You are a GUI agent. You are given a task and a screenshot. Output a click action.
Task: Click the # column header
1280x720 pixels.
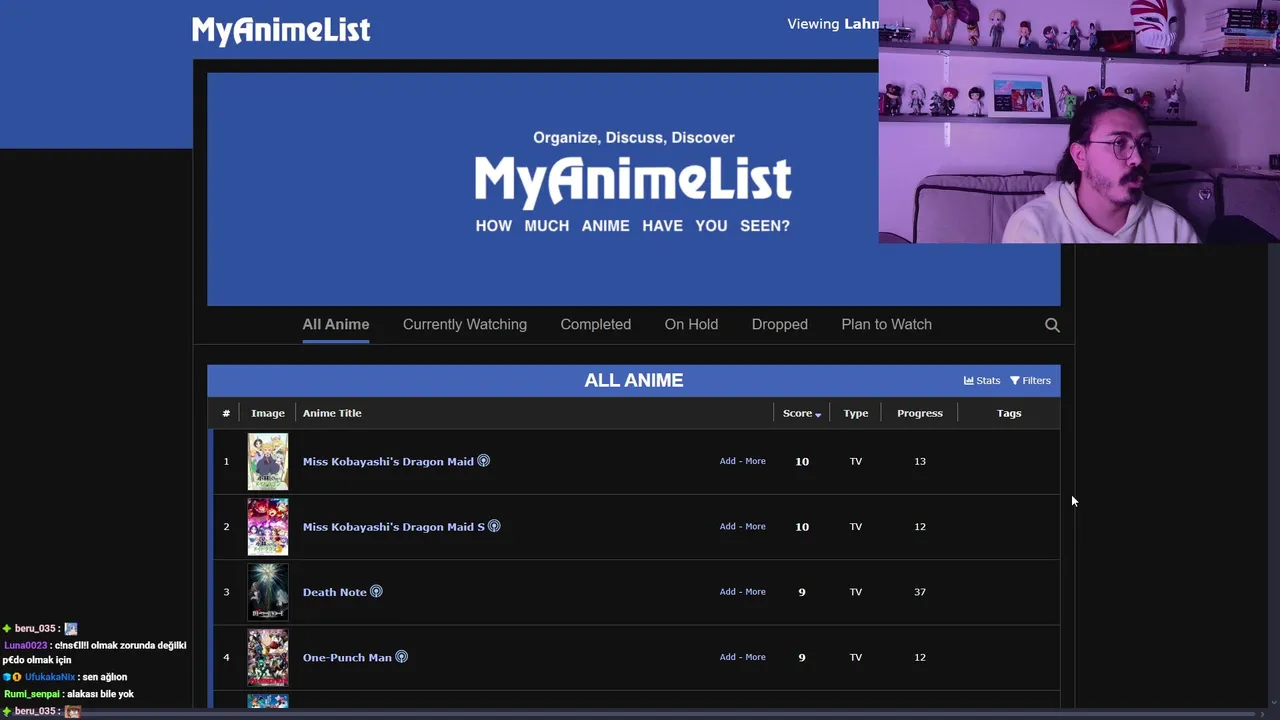tap(226, 413)
